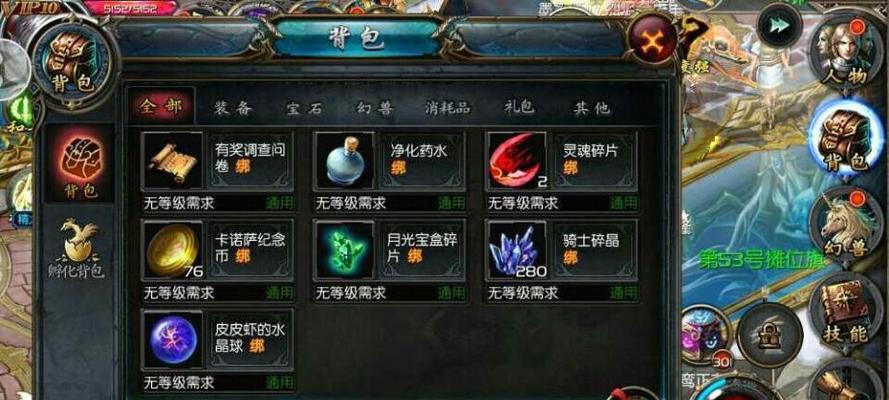This screenshot has height=400, width=889.
Task: Select the 骑士碎晶 blue crystal icon
Action: pos(517,250)
